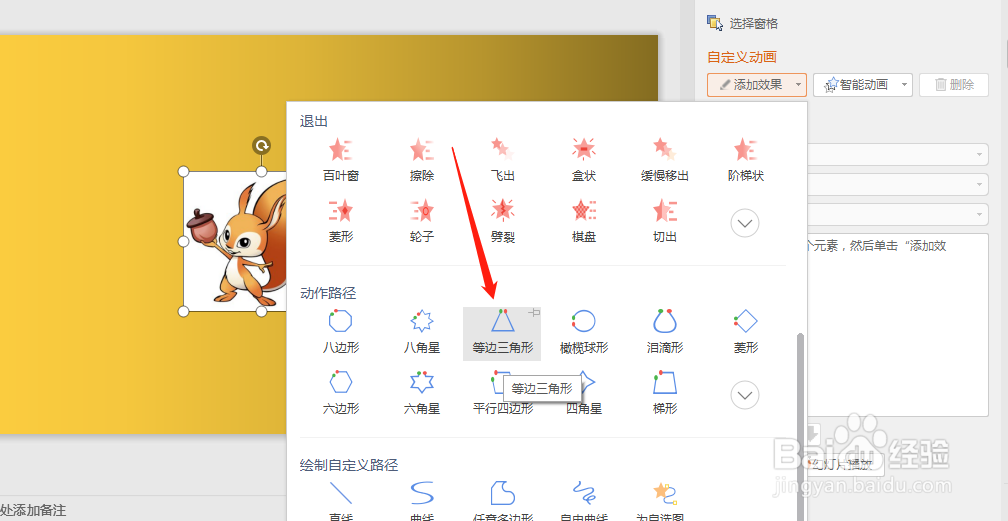Click the notes field 添加备注
Image resolution: width=1008 pixels, height=521 pixels.
pos(33,511)
